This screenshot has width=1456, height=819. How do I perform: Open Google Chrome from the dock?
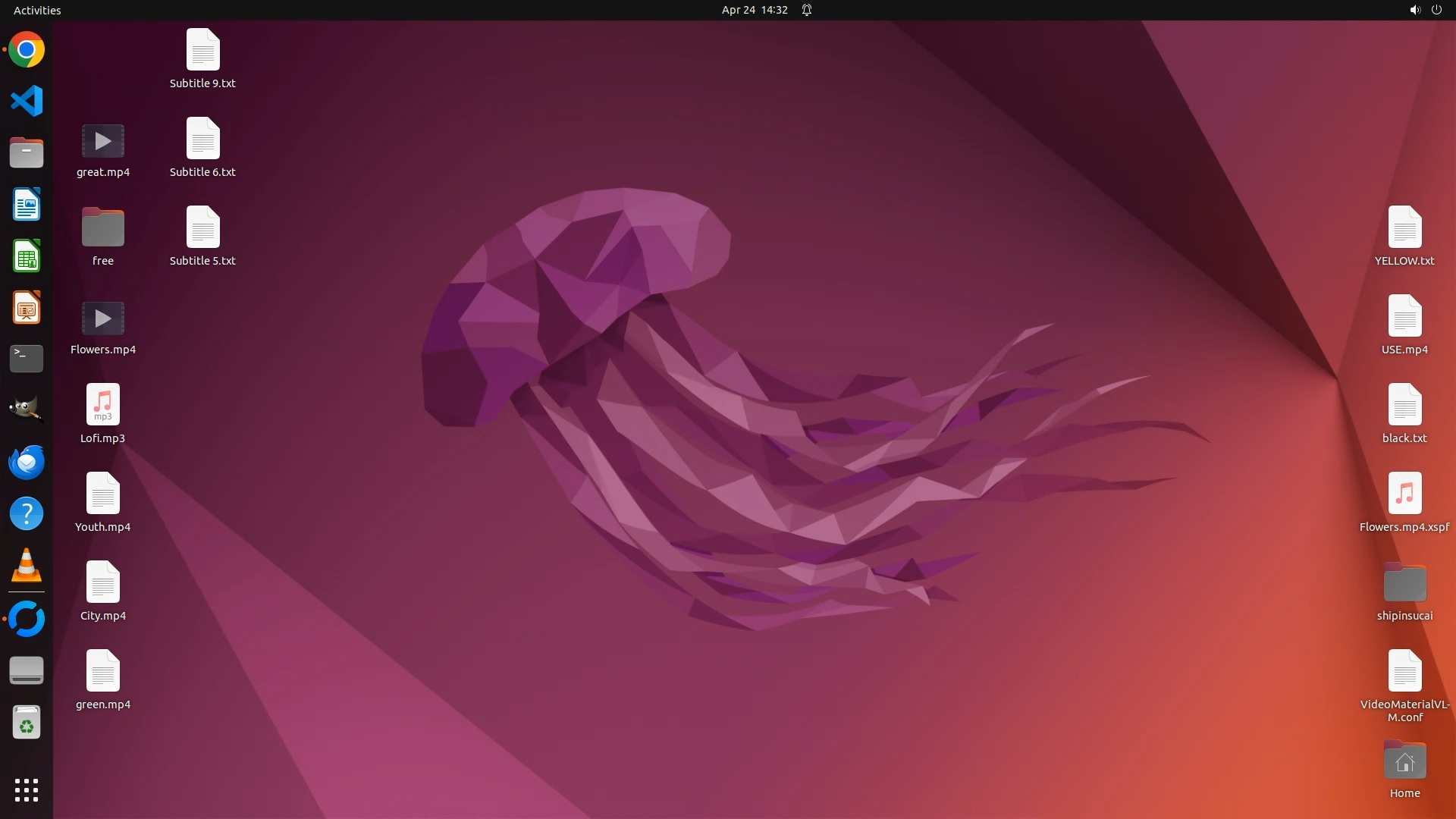click(x=27, y=50)
